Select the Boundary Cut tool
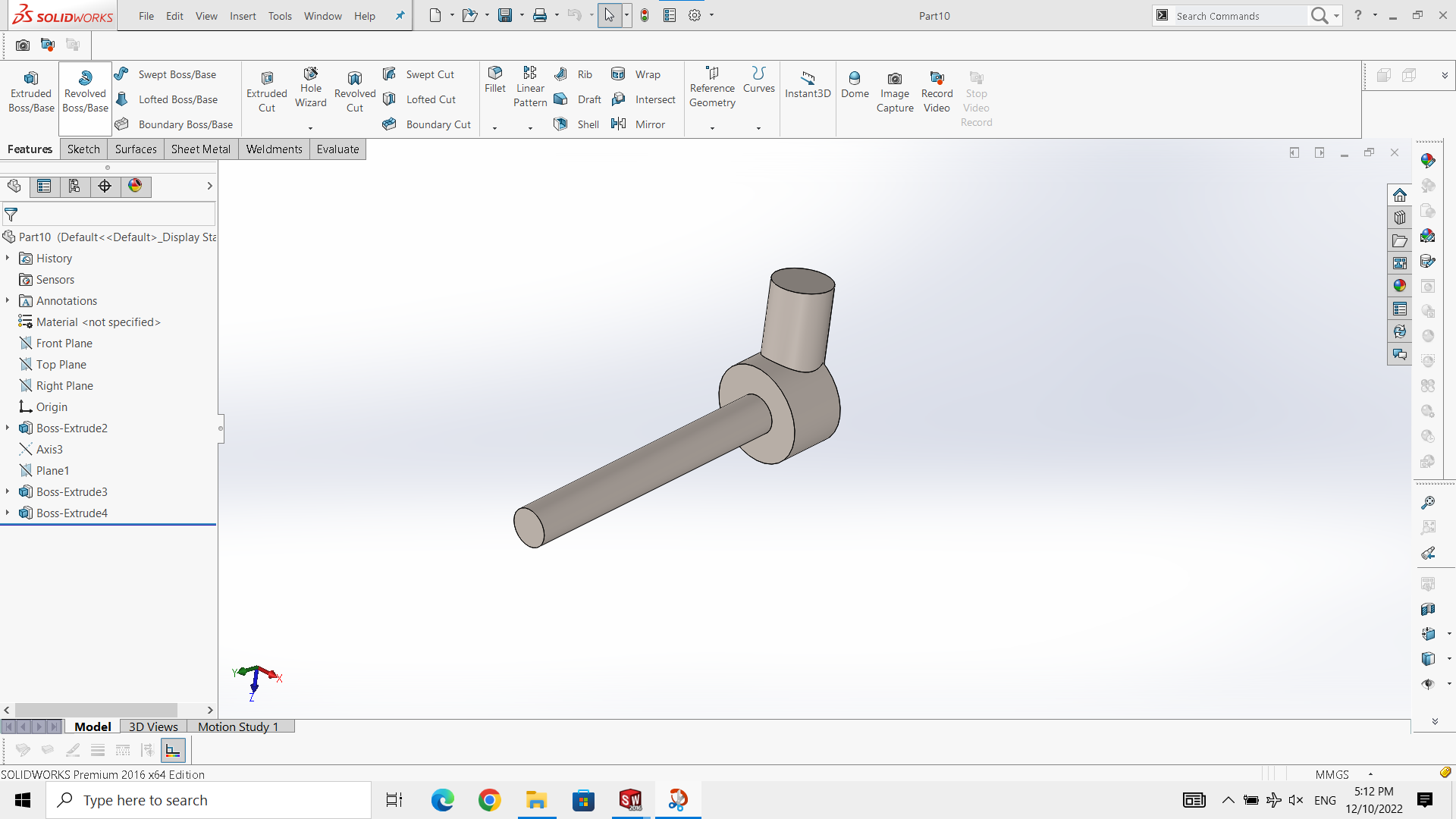The image size is (1456, 819). coord(427,124)
